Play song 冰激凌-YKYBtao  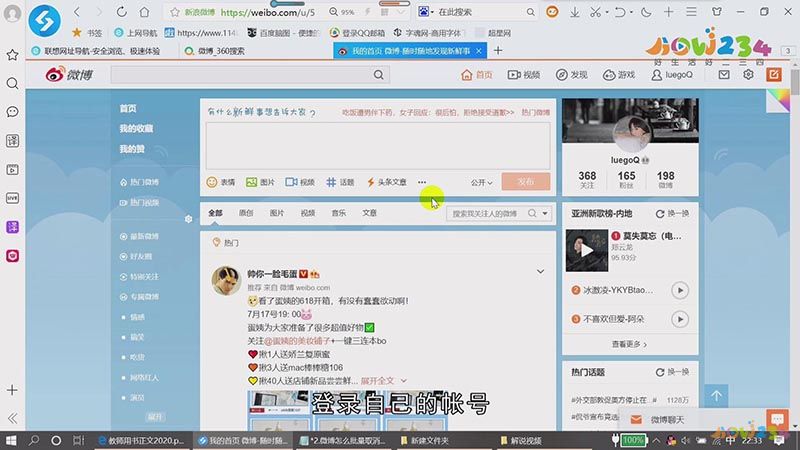680,290
